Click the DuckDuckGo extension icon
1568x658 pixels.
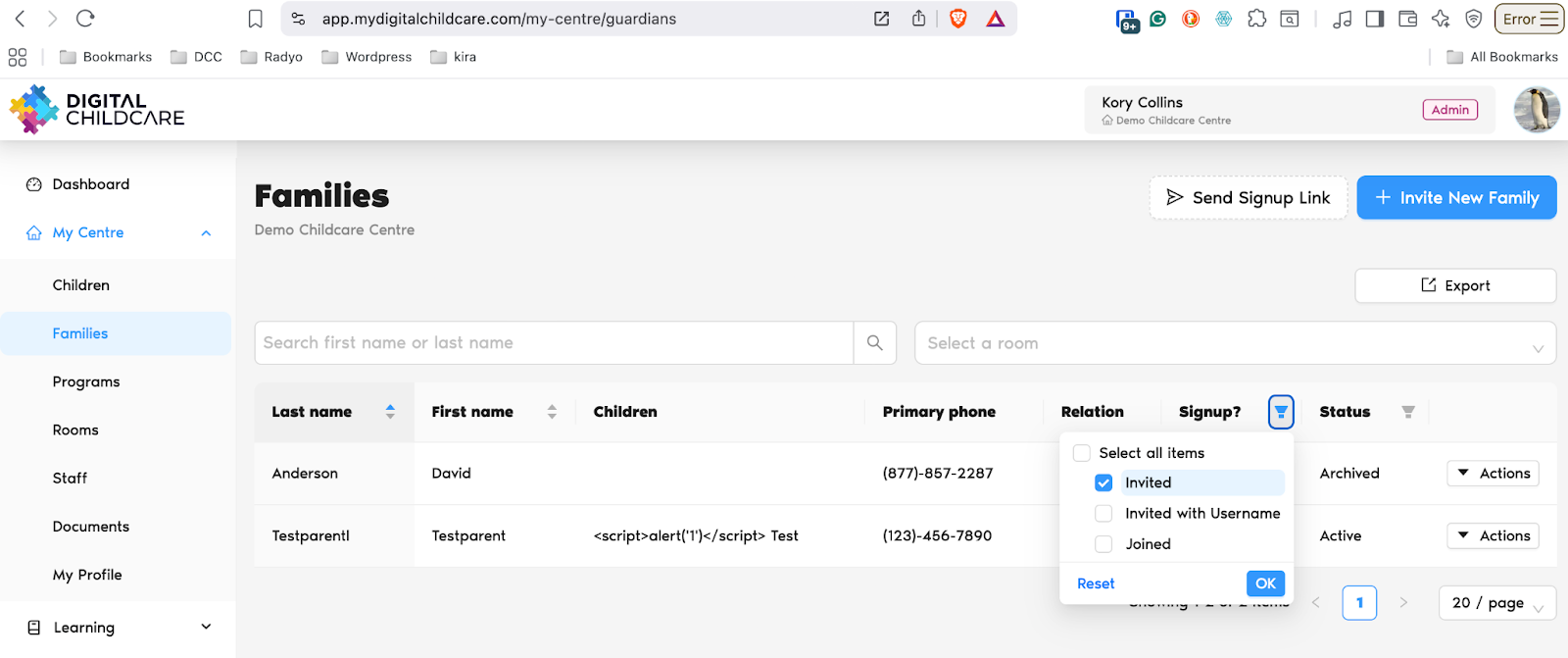pos(1191,19)
